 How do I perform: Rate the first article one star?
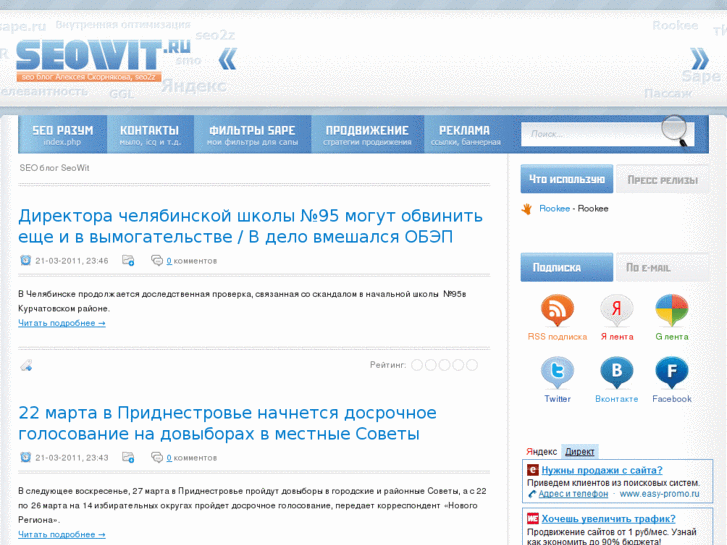click(417, 365)
